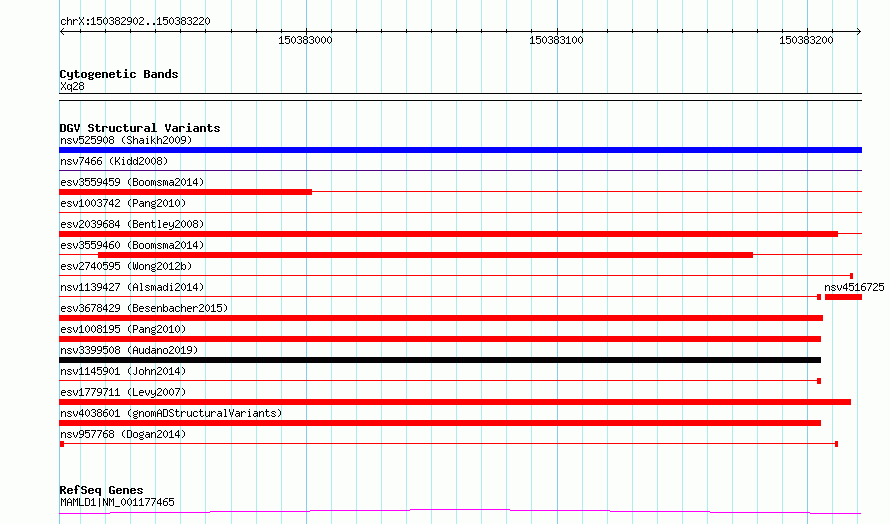This screenshot has width=890, height=524.
Task: Click the Cytogenetic Bands track title
Action: tap(119, 74)
